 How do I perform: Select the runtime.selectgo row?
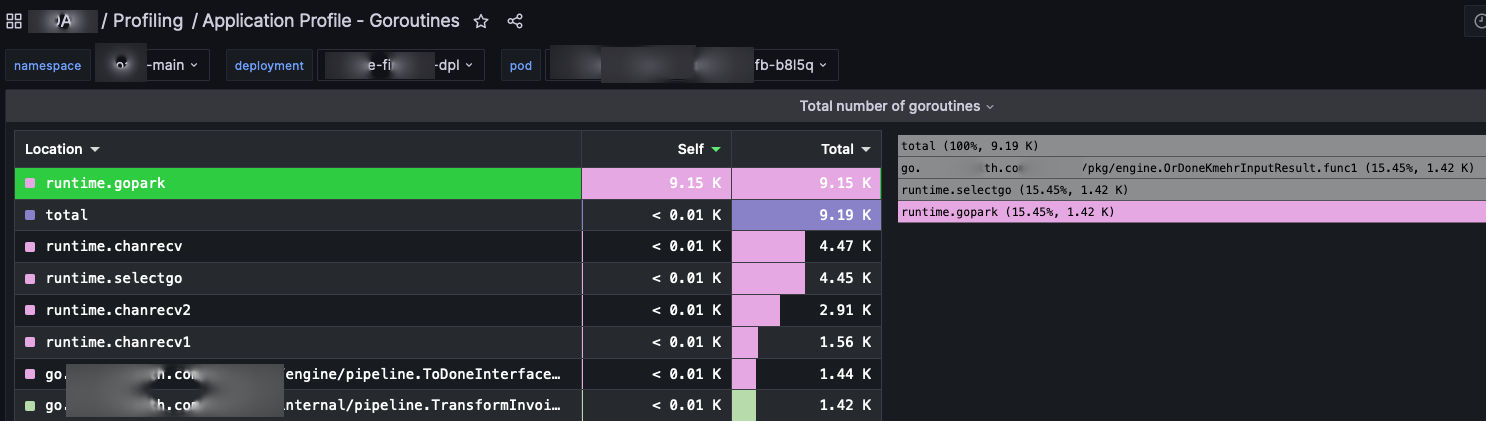pyautogui.click(x=448, y=279)
